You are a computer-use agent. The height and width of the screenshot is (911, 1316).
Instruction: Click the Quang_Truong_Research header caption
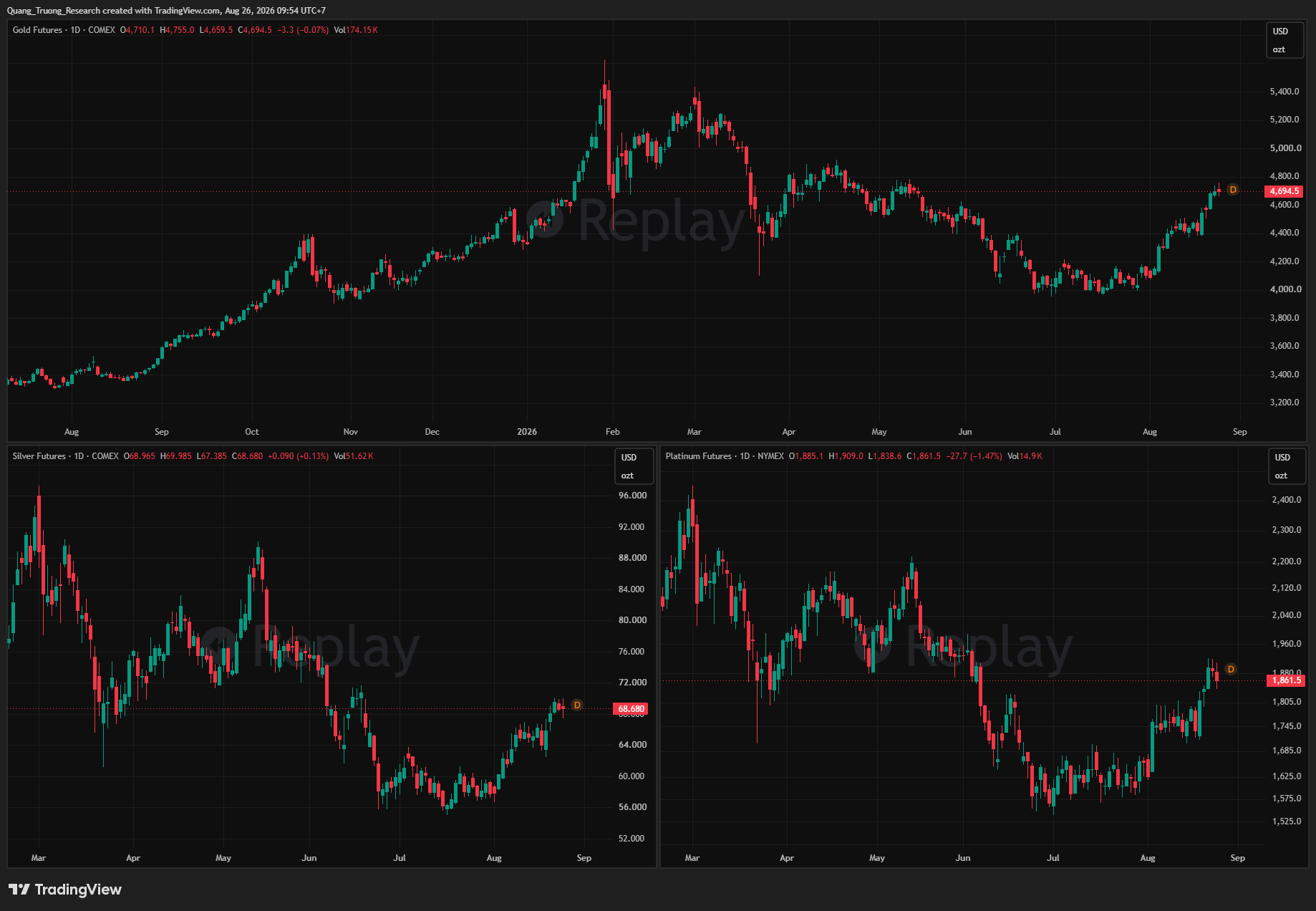[166, 11]
